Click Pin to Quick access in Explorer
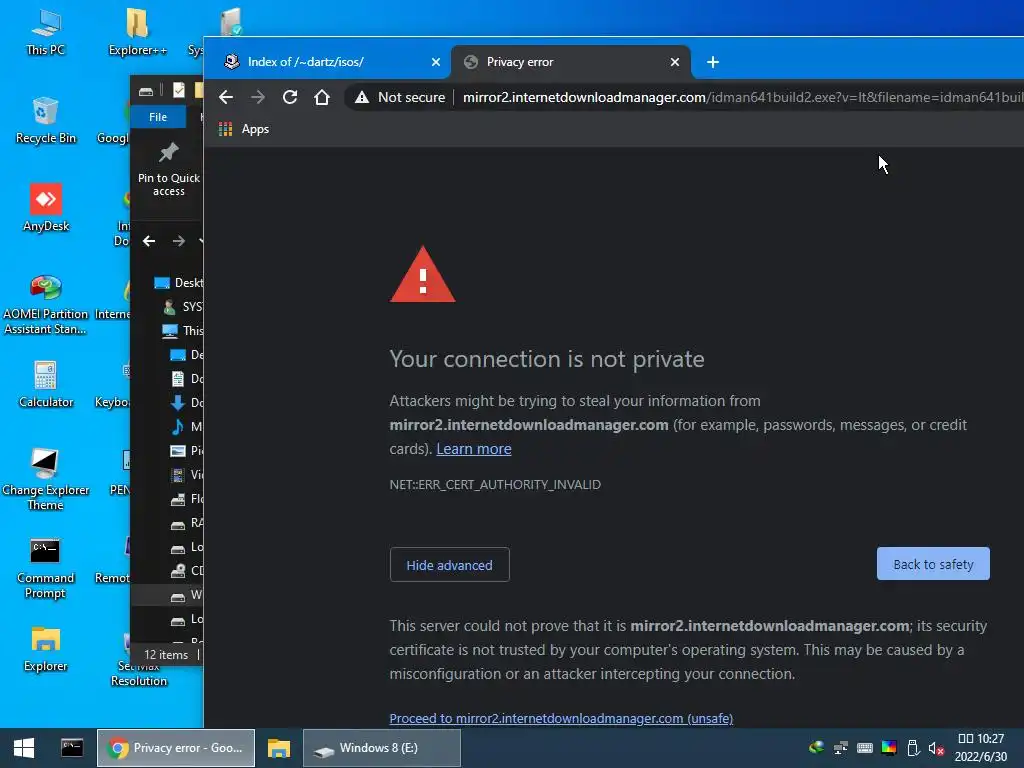The image size is (1024, 768). 168,170
